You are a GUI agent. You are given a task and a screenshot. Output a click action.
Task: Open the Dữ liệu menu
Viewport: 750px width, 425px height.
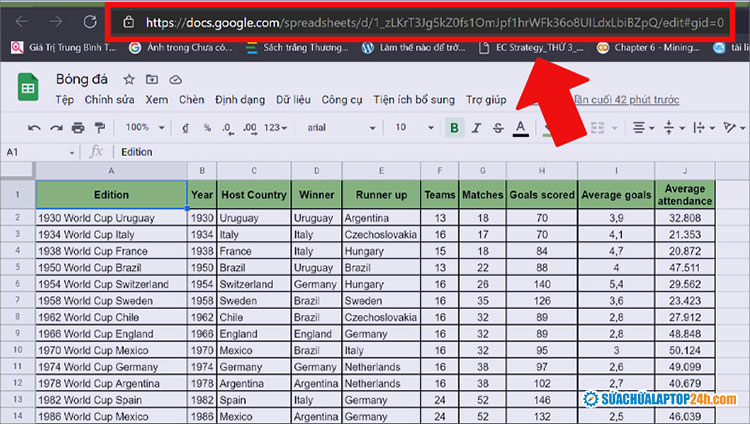pyautogui.click(x=293, y=100)
